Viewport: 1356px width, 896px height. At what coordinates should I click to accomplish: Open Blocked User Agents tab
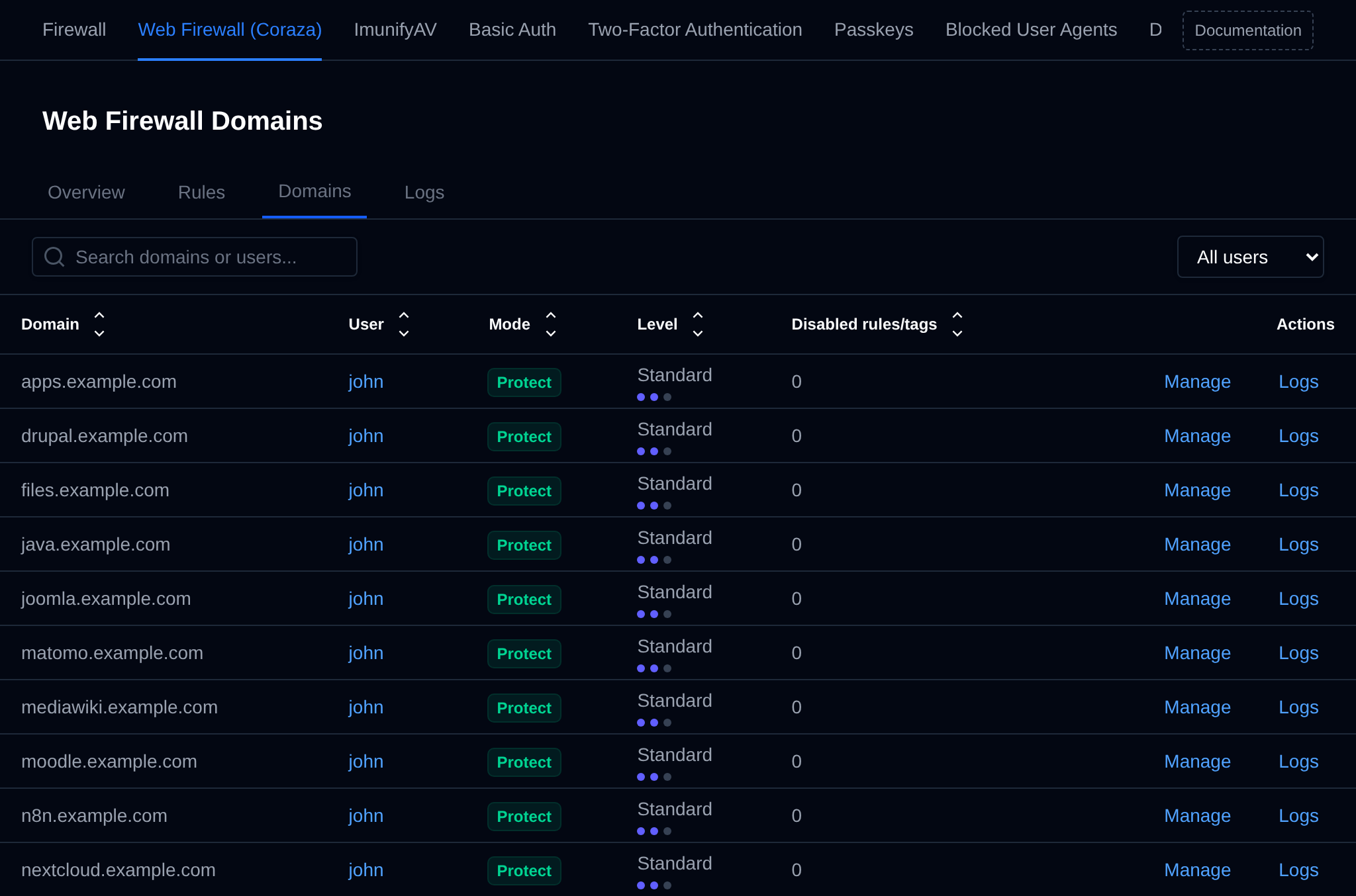(x=1031, y=30)
